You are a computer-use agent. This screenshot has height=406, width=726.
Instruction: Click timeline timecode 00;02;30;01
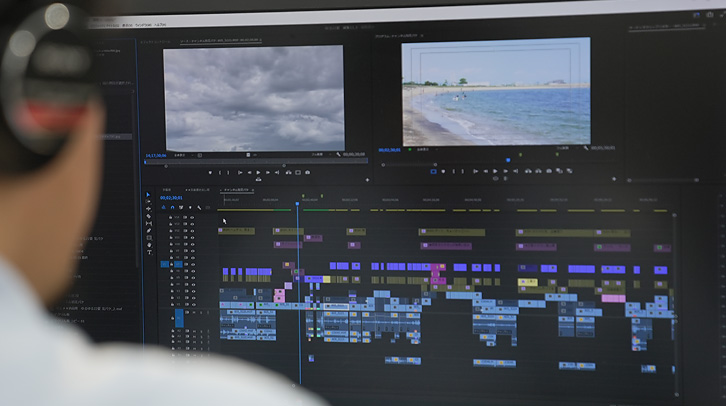[x=171, y=198]
